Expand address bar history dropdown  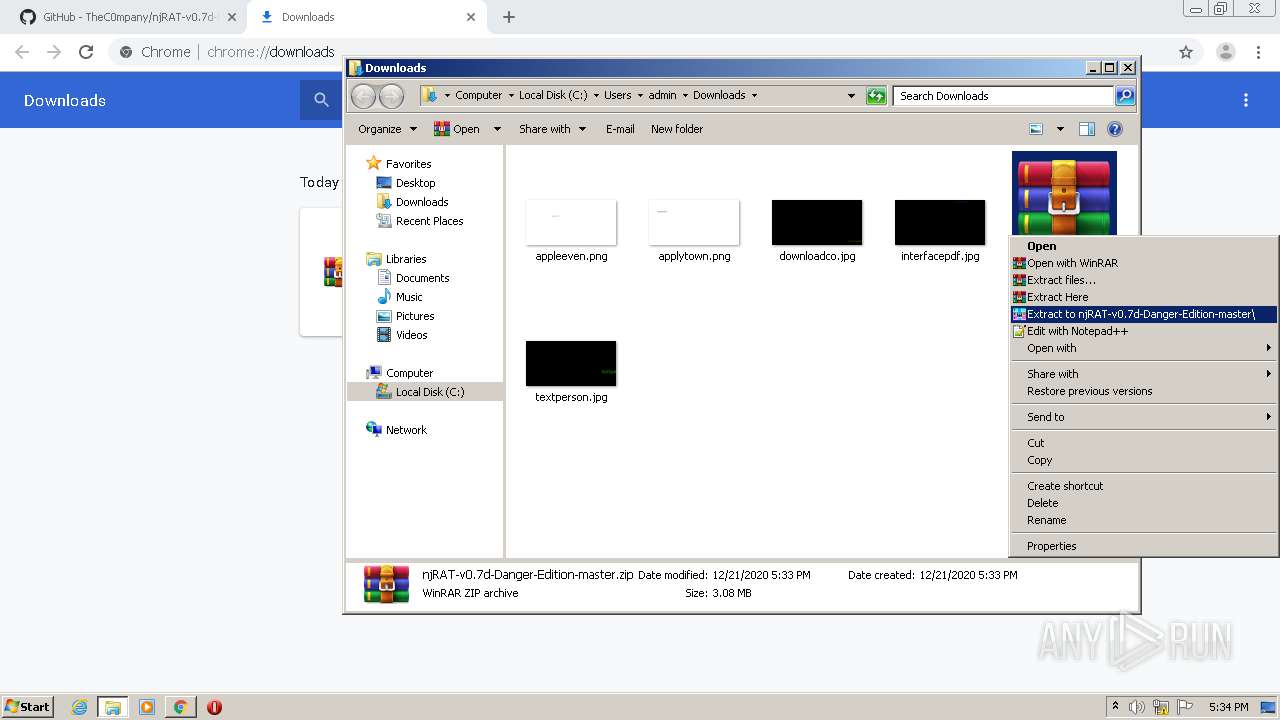coord(851,96)
